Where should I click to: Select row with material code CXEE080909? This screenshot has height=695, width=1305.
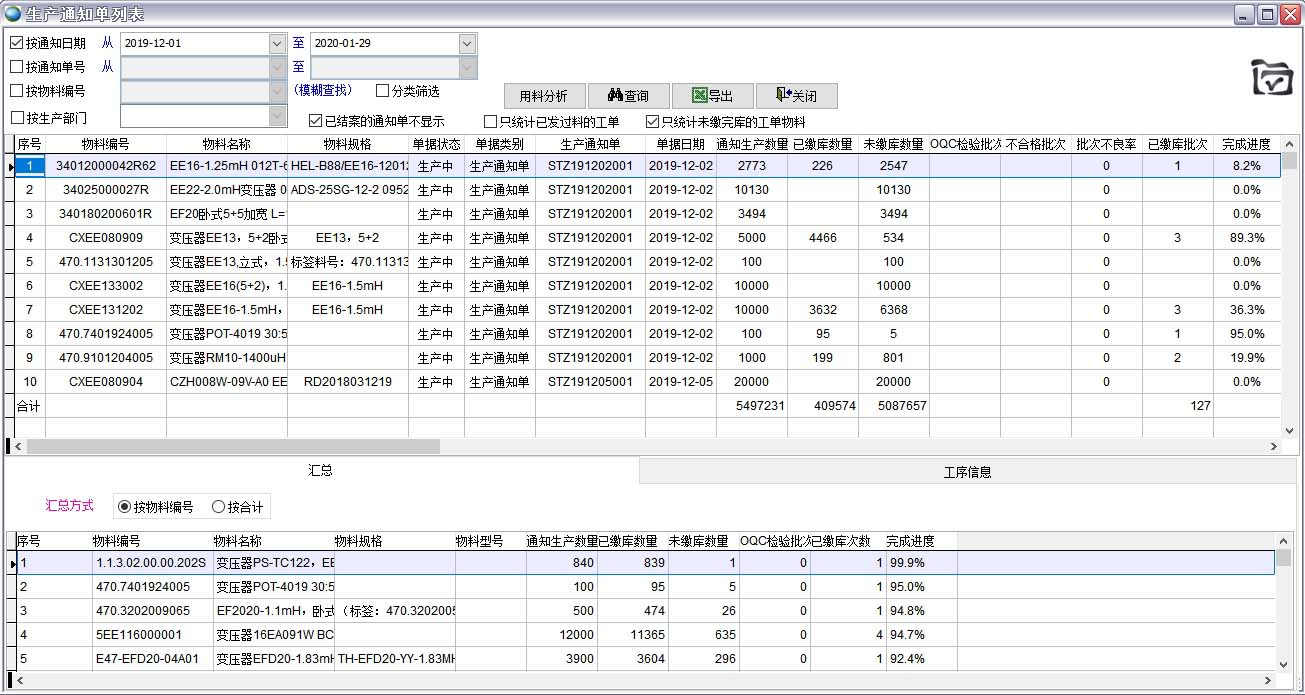coord(105,238)
